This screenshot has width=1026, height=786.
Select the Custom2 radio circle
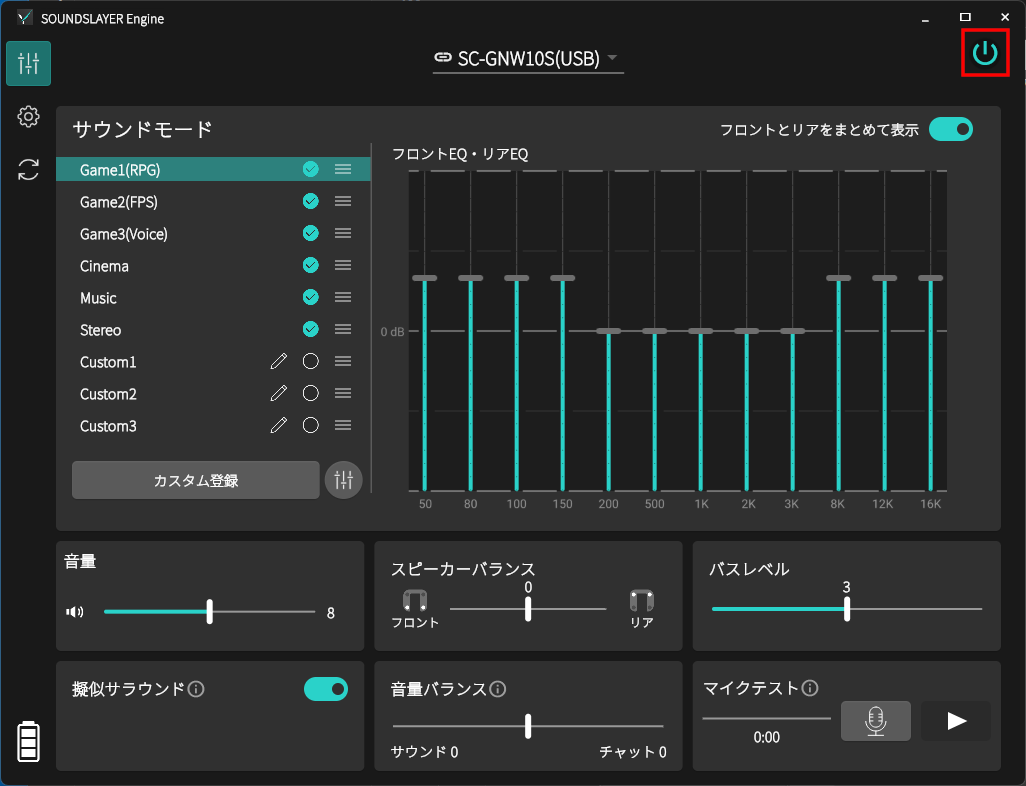click(x=310, y=394)
